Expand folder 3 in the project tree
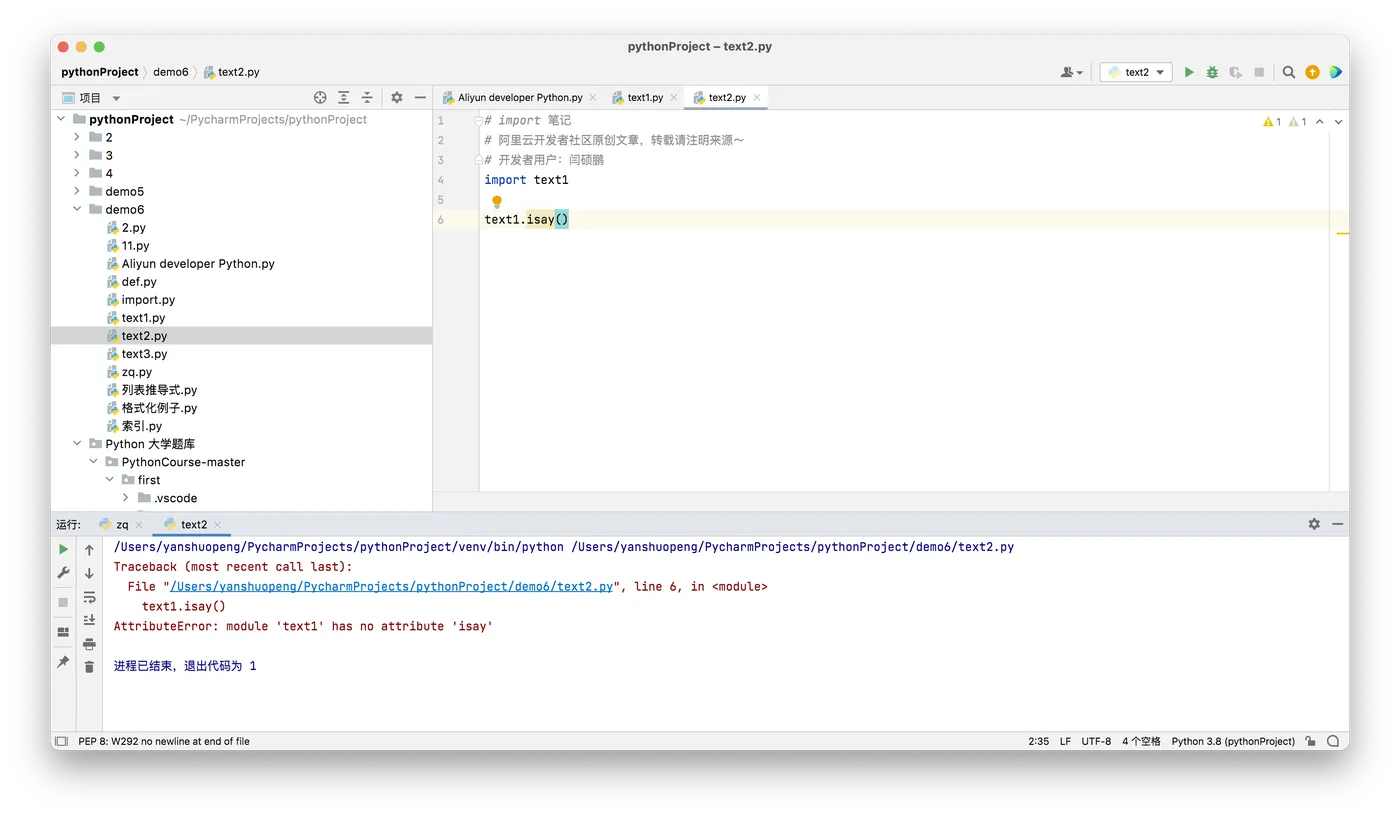The width and height of the screenshot is (1400, 817). pyautogui.click(x=77, y=155)
